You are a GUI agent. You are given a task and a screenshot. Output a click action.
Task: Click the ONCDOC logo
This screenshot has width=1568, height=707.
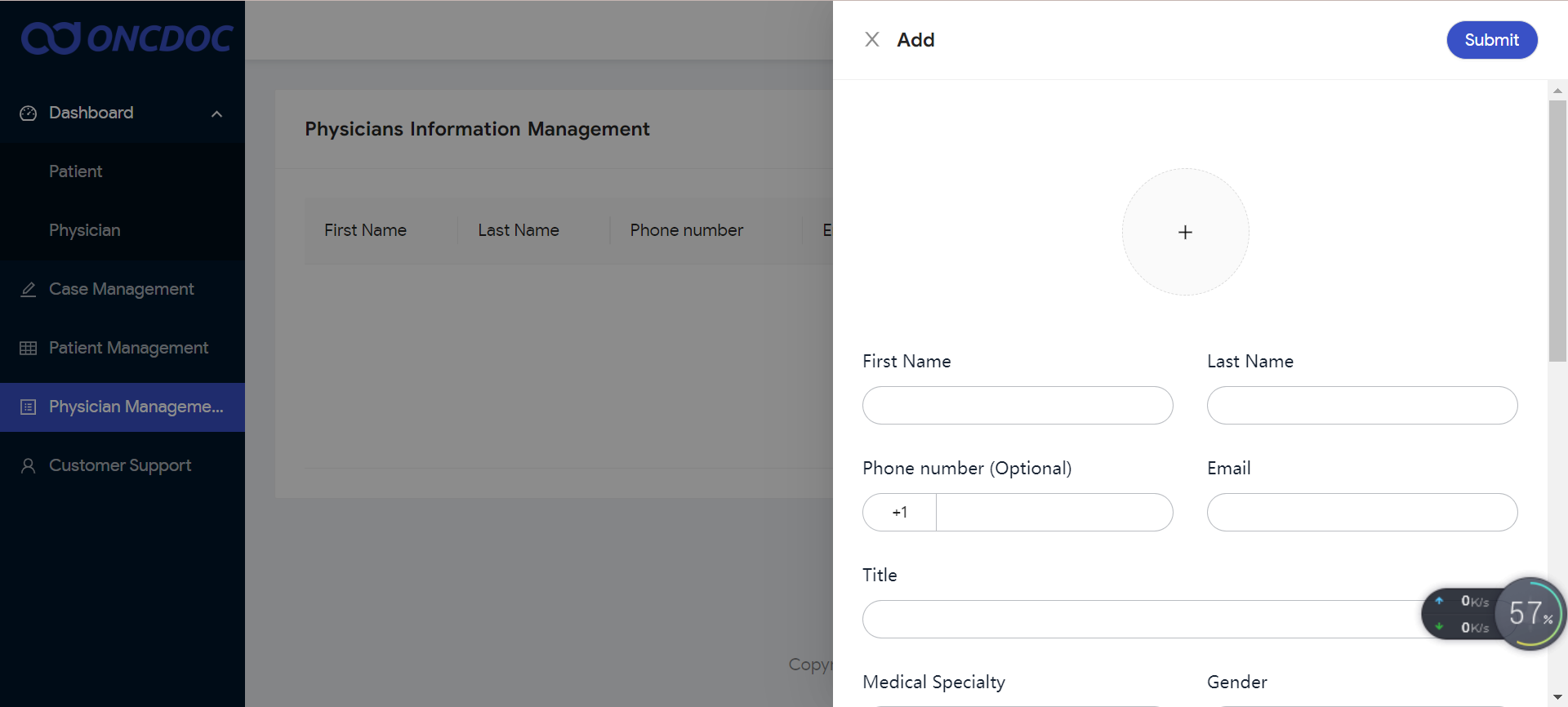click(x=127, y=38)
